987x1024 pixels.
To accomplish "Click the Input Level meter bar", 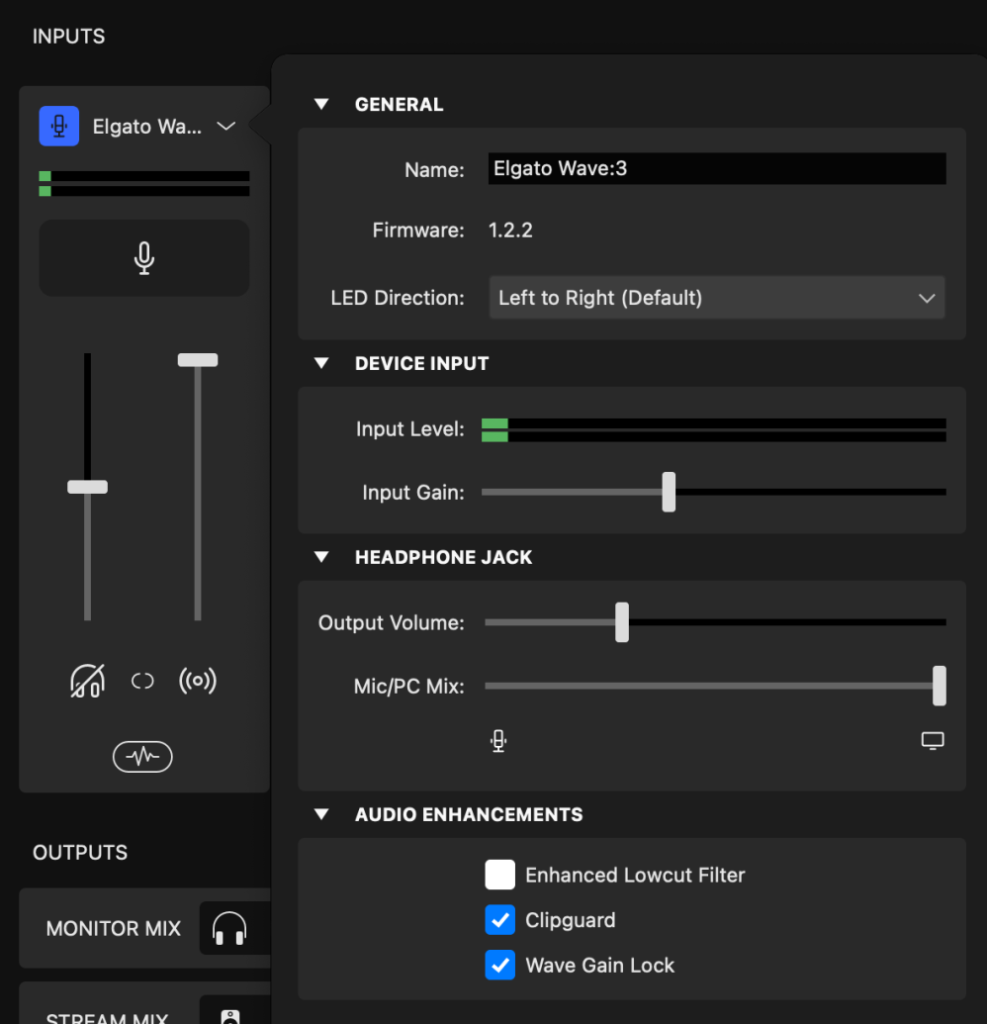I will pyautogui.click(x=714, y=430).
